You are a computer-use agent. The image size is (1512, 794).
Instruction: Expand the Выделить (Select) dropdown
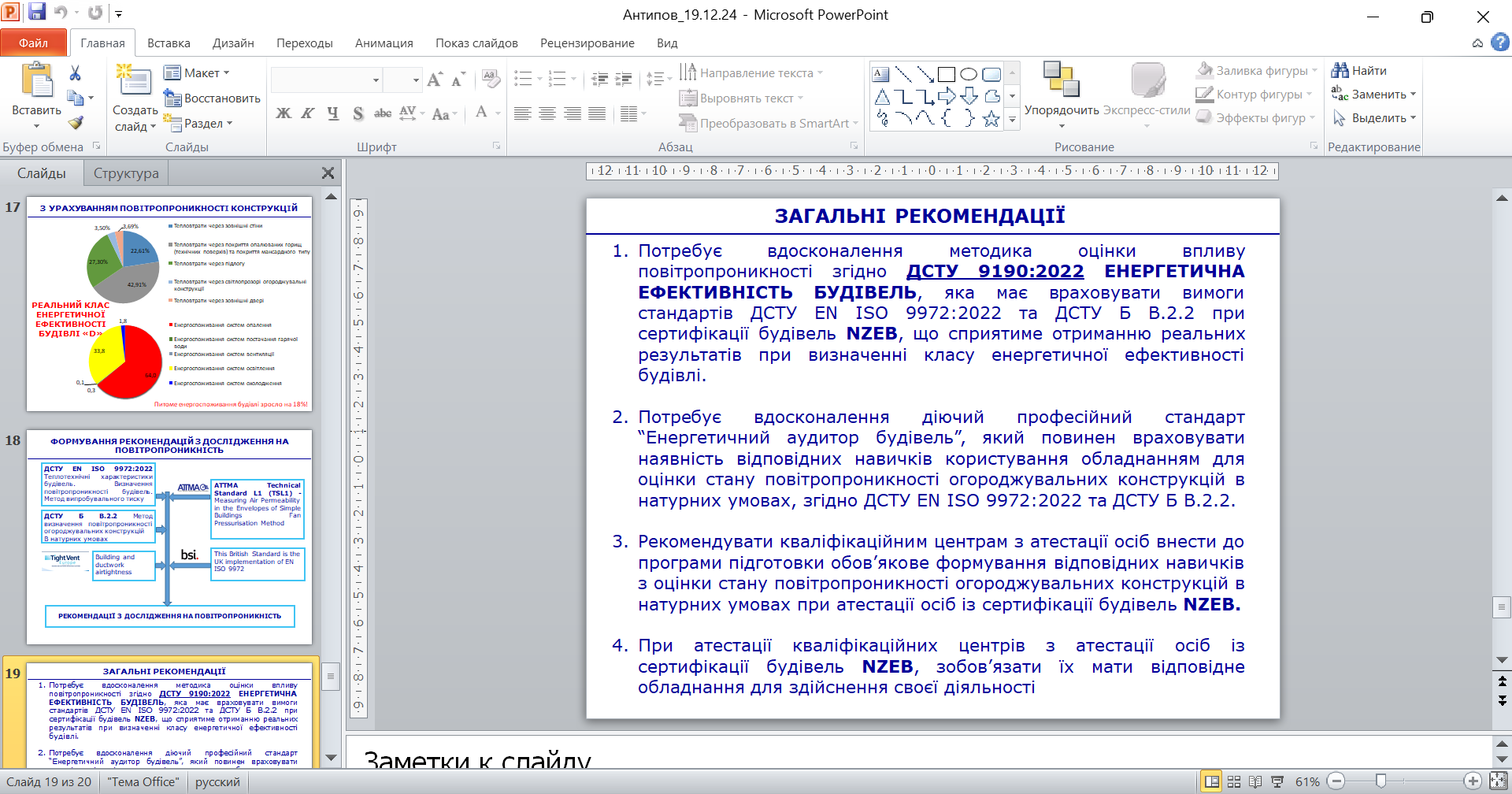pyautogui.click(x=1375, y=118)
